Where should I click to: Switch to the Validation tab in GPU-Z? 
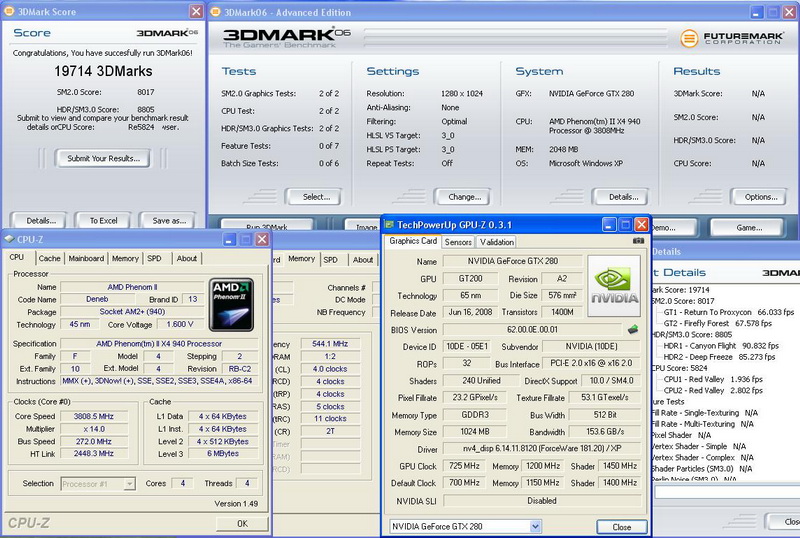click(x=496, y=242)
